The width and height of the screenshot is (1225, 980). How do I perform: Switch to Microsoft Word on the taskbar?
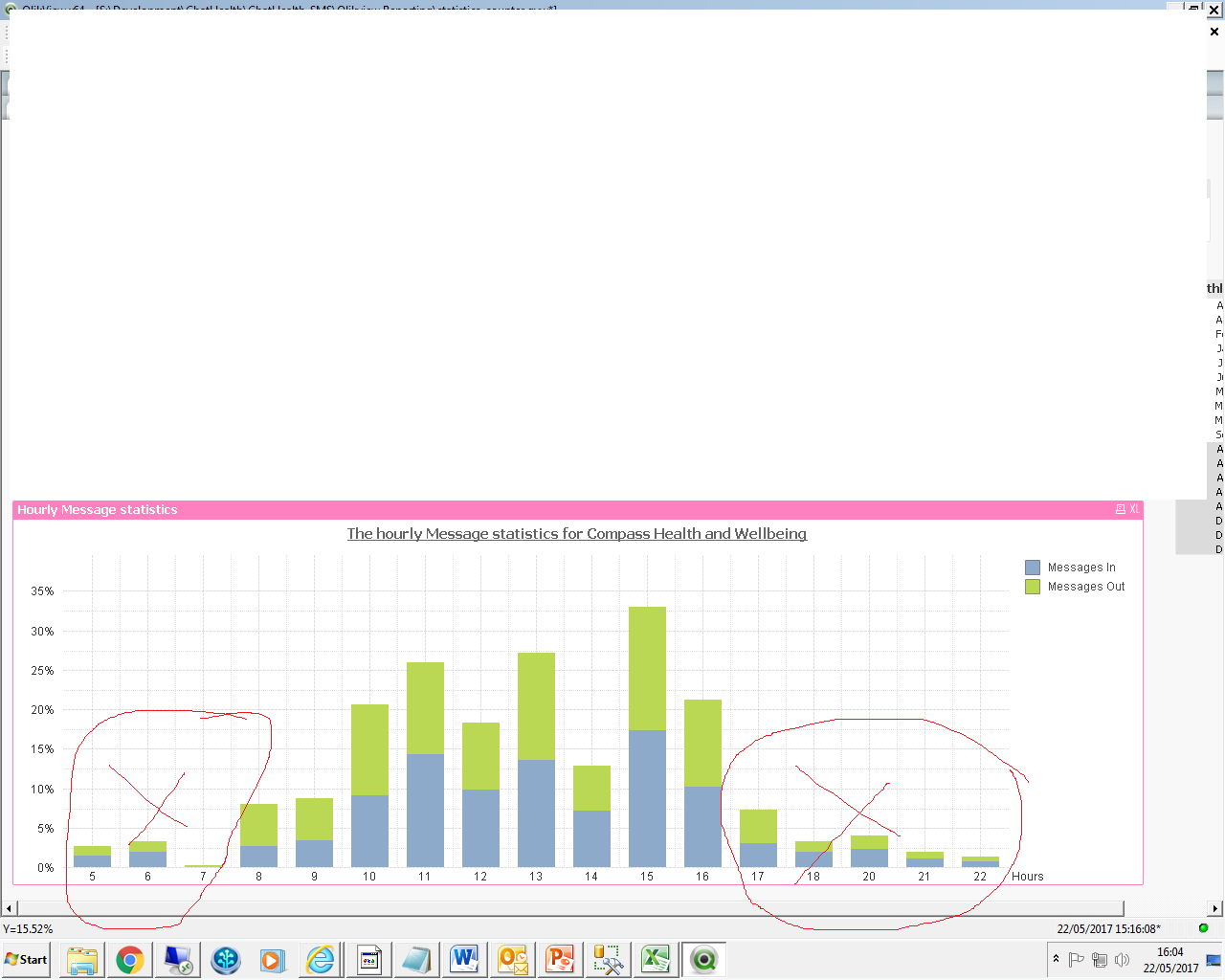[465, 960]
